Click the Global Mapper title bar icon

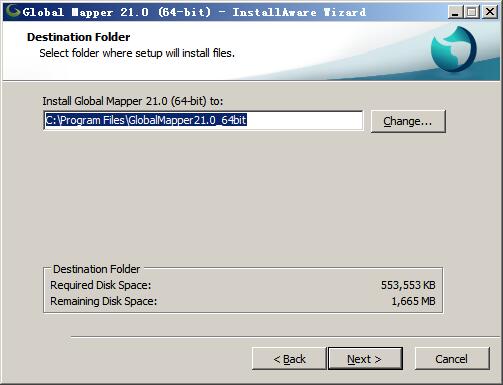tap(12, 12)
